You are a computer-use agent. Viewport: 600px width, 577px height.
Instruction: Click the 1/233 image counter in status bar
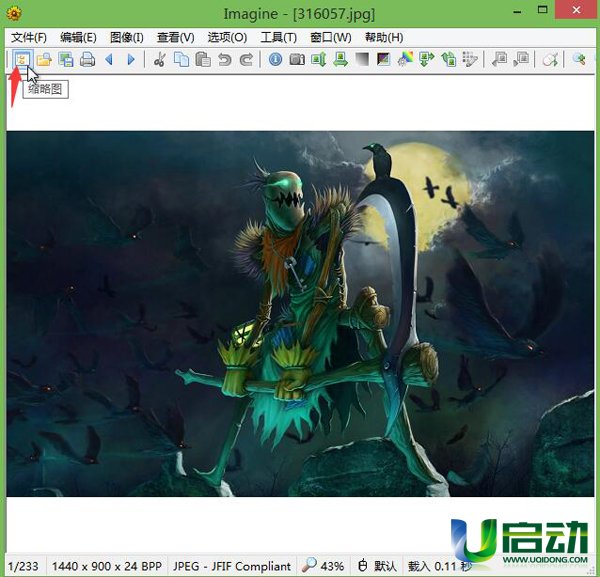tap(23, 566)
